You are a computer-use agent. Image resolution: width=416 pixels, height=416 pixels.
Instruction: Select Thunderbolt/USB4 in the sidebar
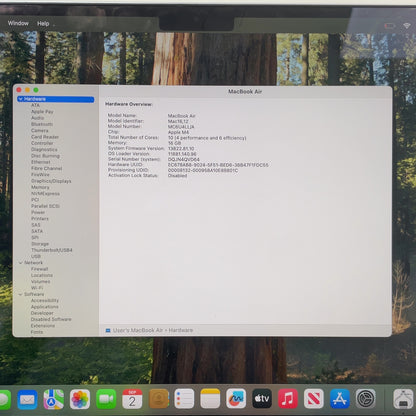[x=52, y=250]
